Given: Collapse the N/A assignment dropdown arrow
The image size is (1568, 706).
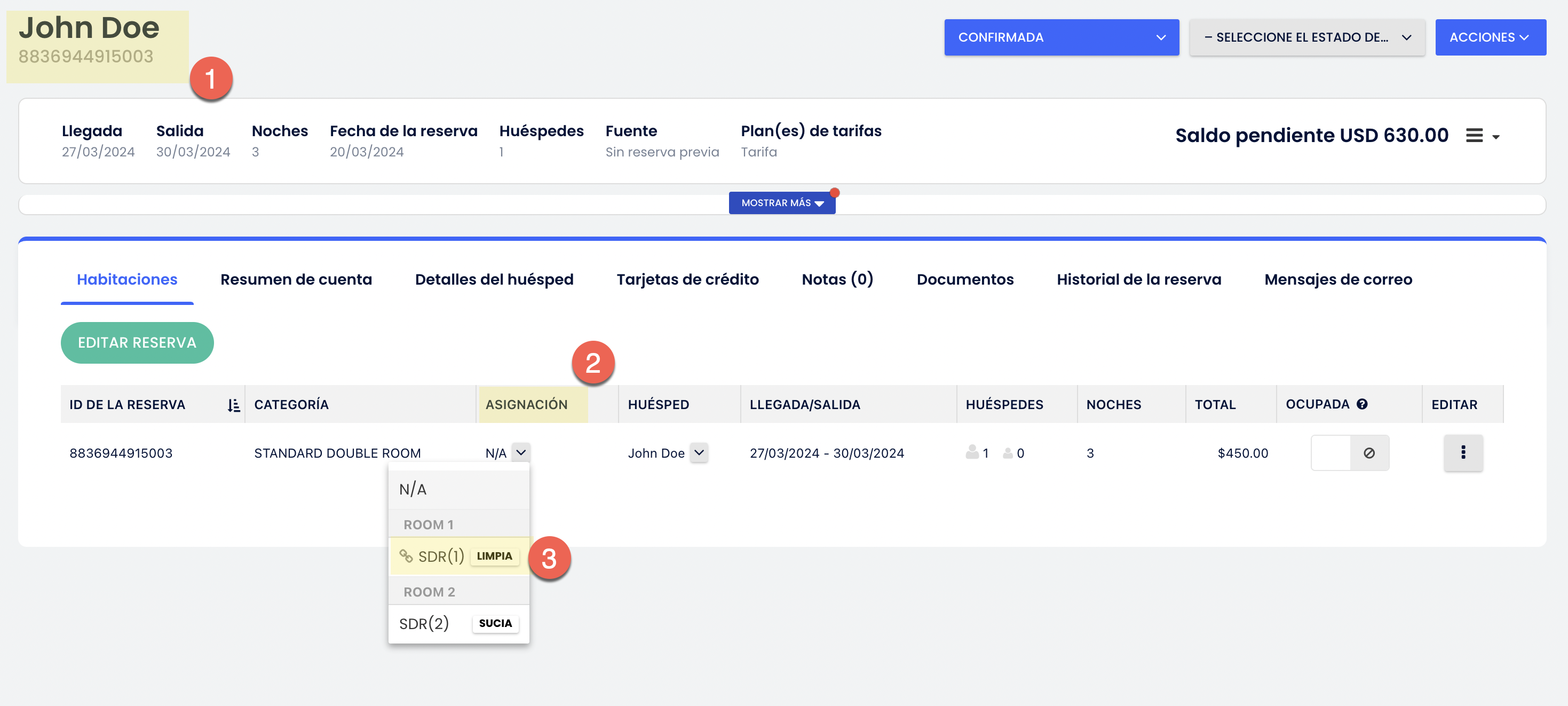Looking at the screenshot, I should pyautogui.click(x=520, y=452).
